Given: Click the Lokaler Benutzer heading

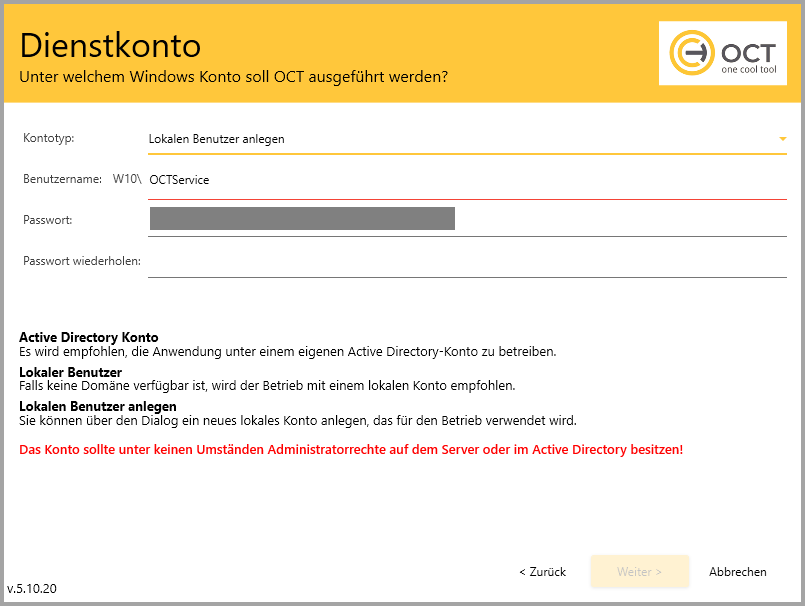Looking at the screenshot, I should tap(70, 372).
